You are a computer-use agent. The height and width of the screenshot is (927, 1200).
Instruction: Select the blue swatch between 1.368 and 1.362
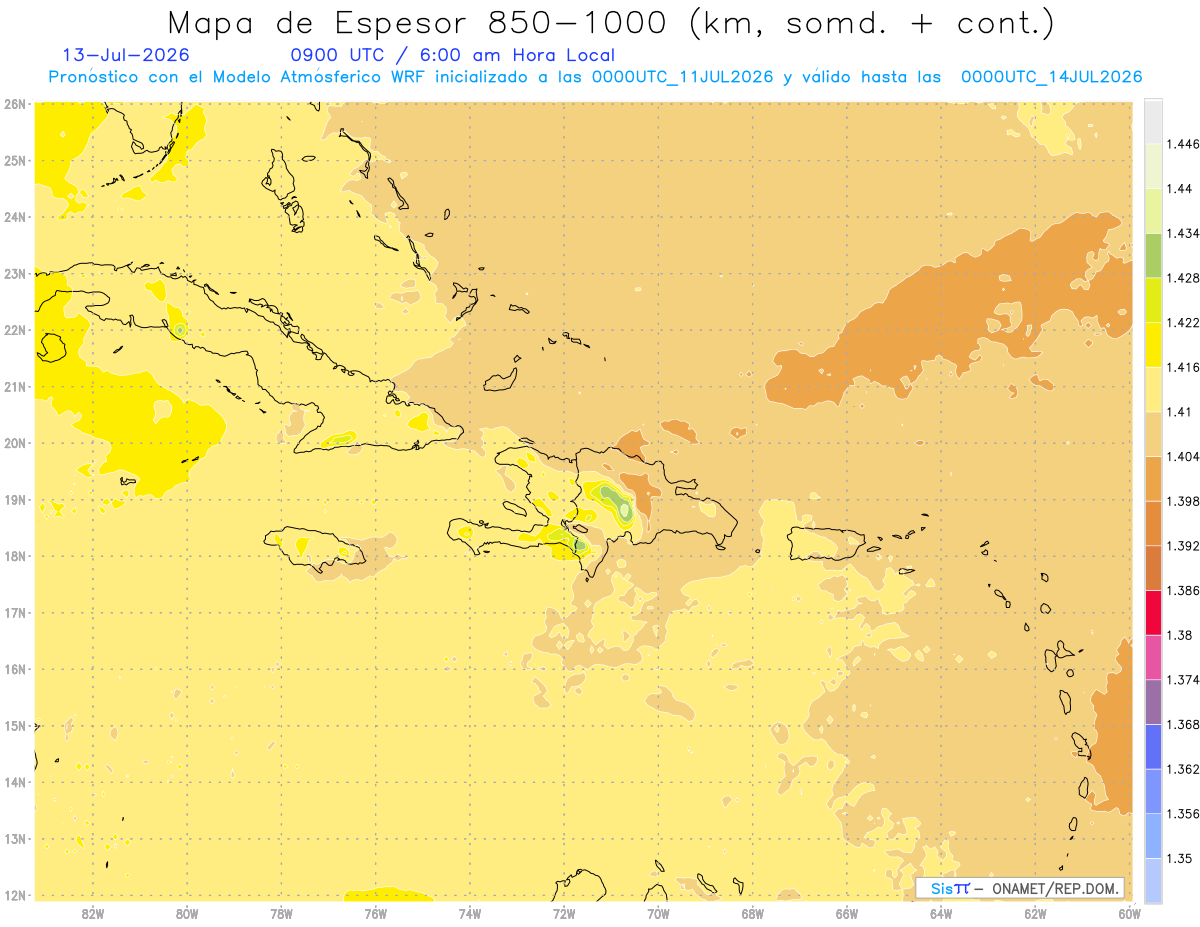point(1153,747)
